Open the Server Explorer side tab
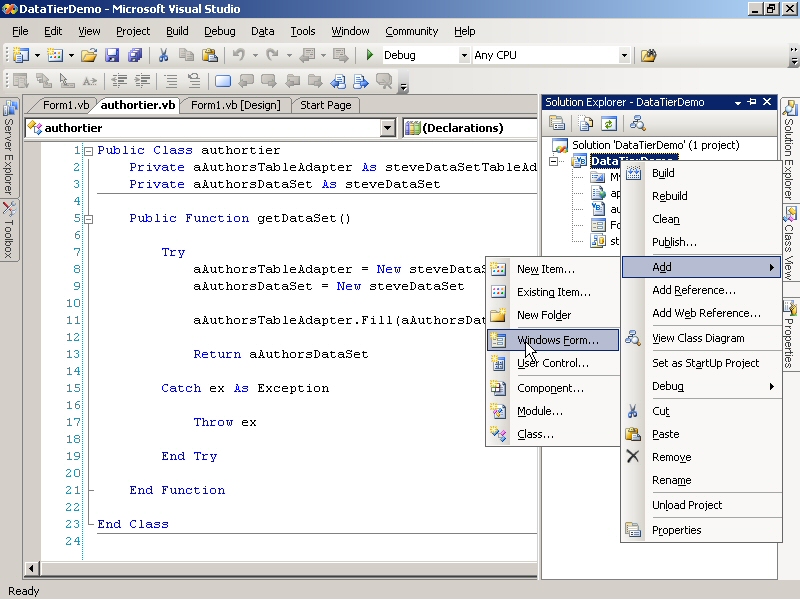Screen dimensions: 800x600 pyautogui.click(x=9, y=148)
